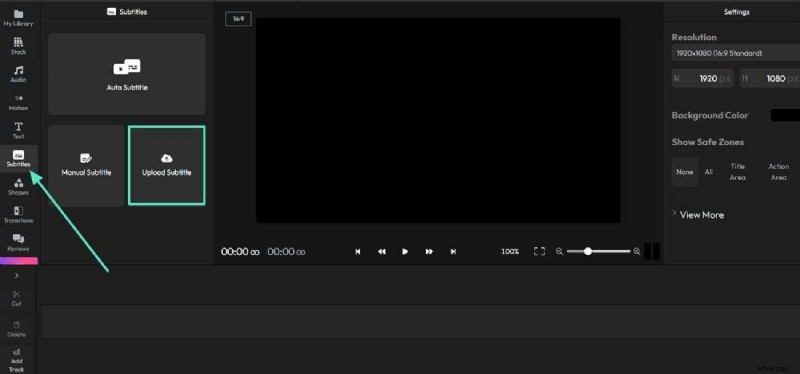Select Action Area safe zone
This screenshot has height=374, width=800.
(779, 172)
